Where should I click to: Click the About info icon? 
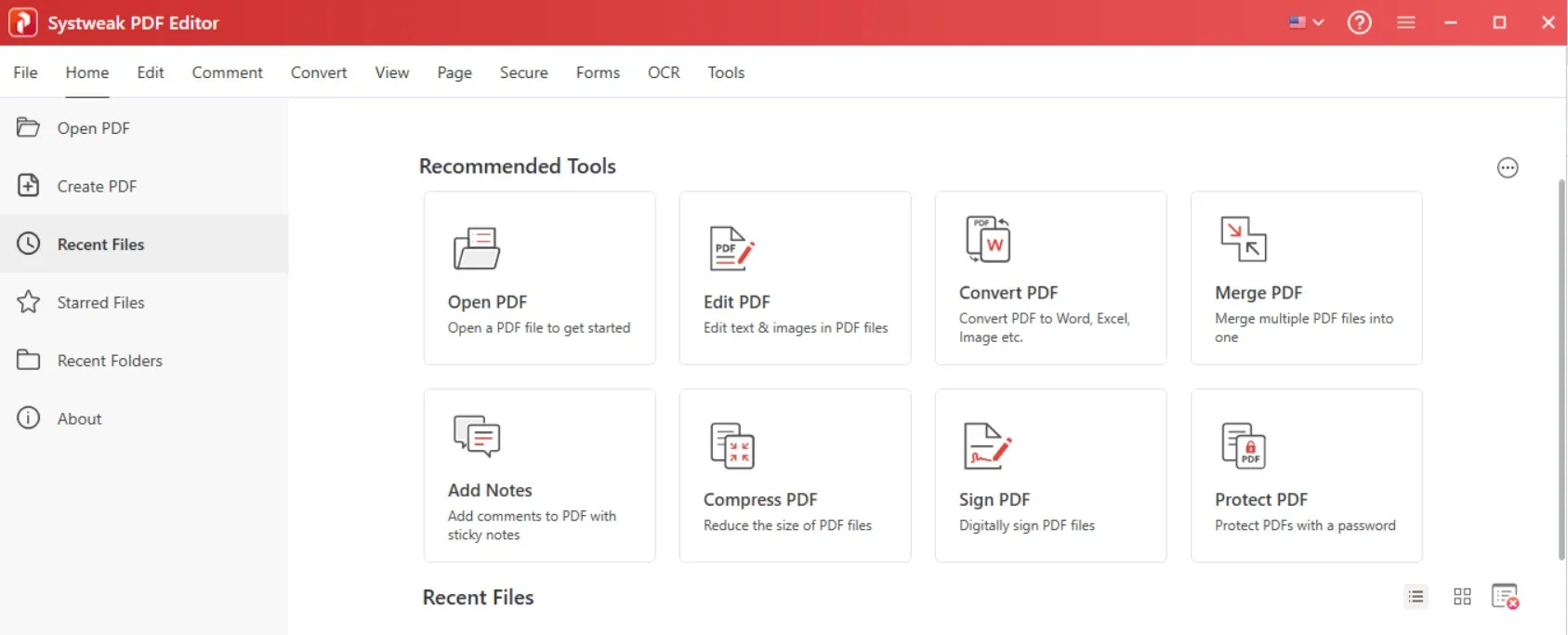[x=29, y=417]
